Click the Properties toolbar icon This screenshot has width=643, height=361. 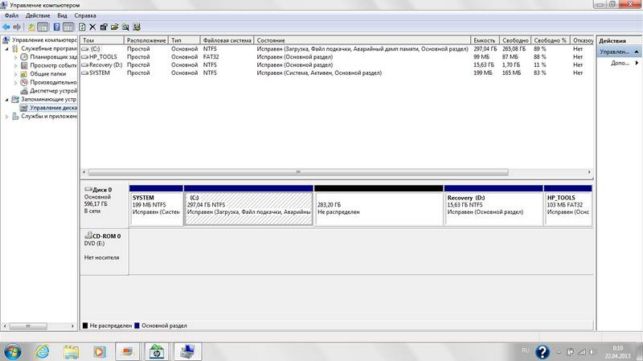coord(103,27)
